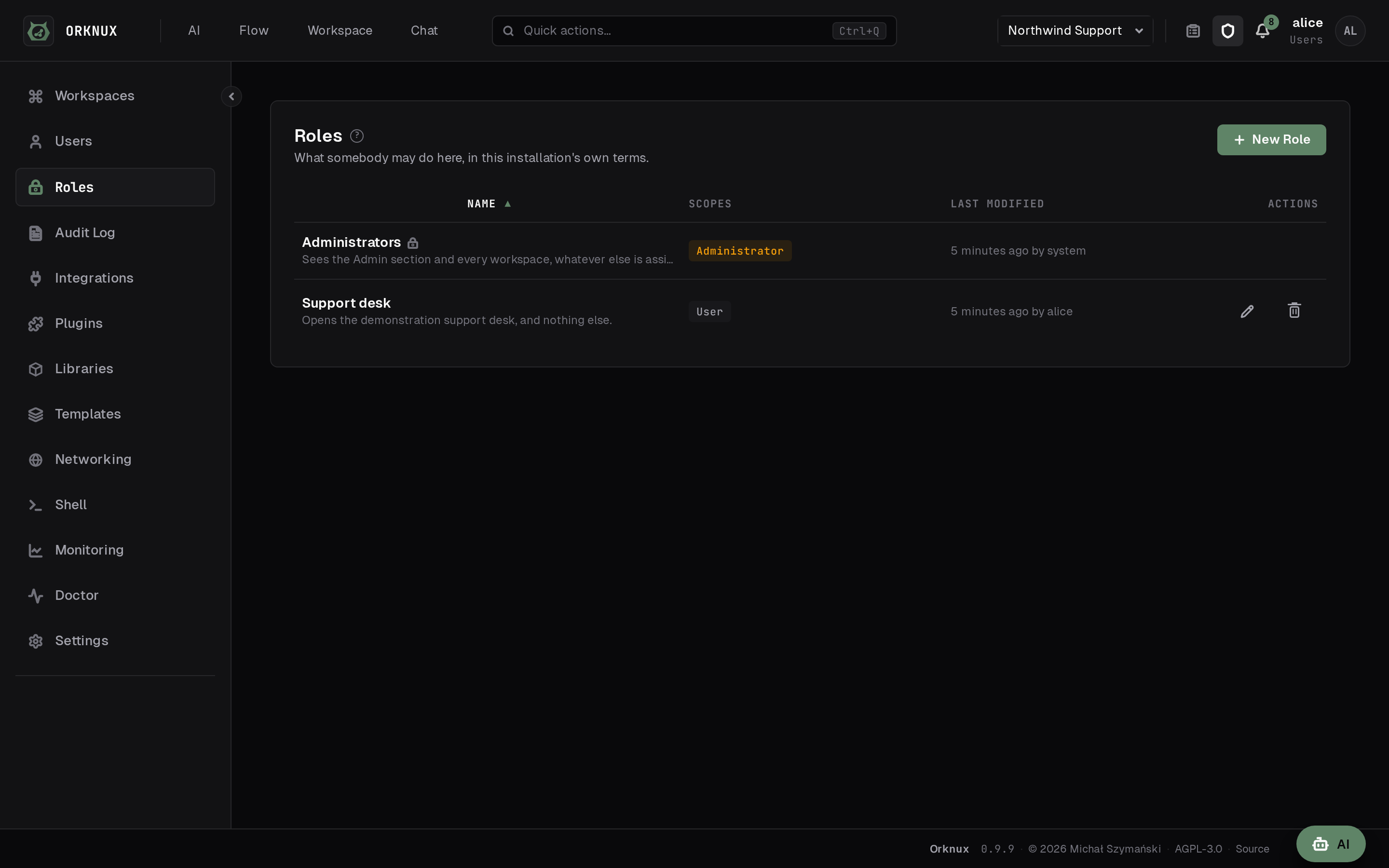Open the AI tab in the top navigation
This screenshot has width=1389, height=868.
tap(194, 30)
